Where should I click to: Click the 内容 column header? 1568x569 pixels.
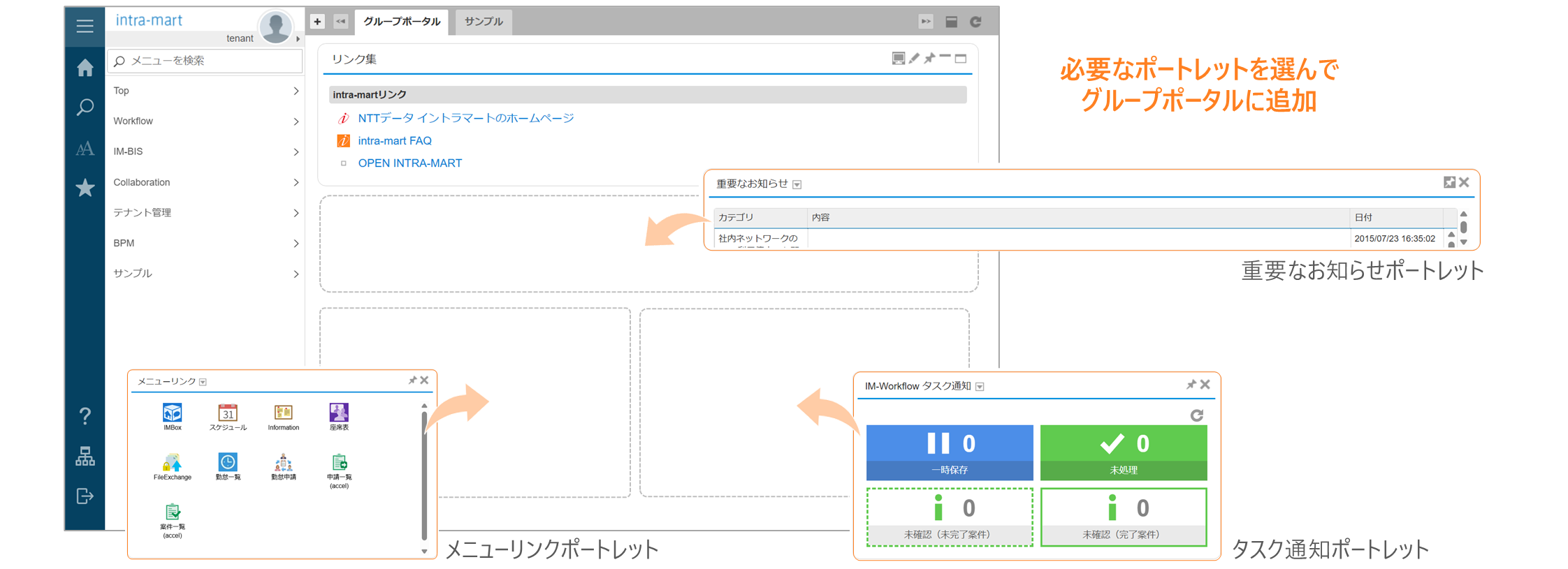click(x=1078, y=217)
